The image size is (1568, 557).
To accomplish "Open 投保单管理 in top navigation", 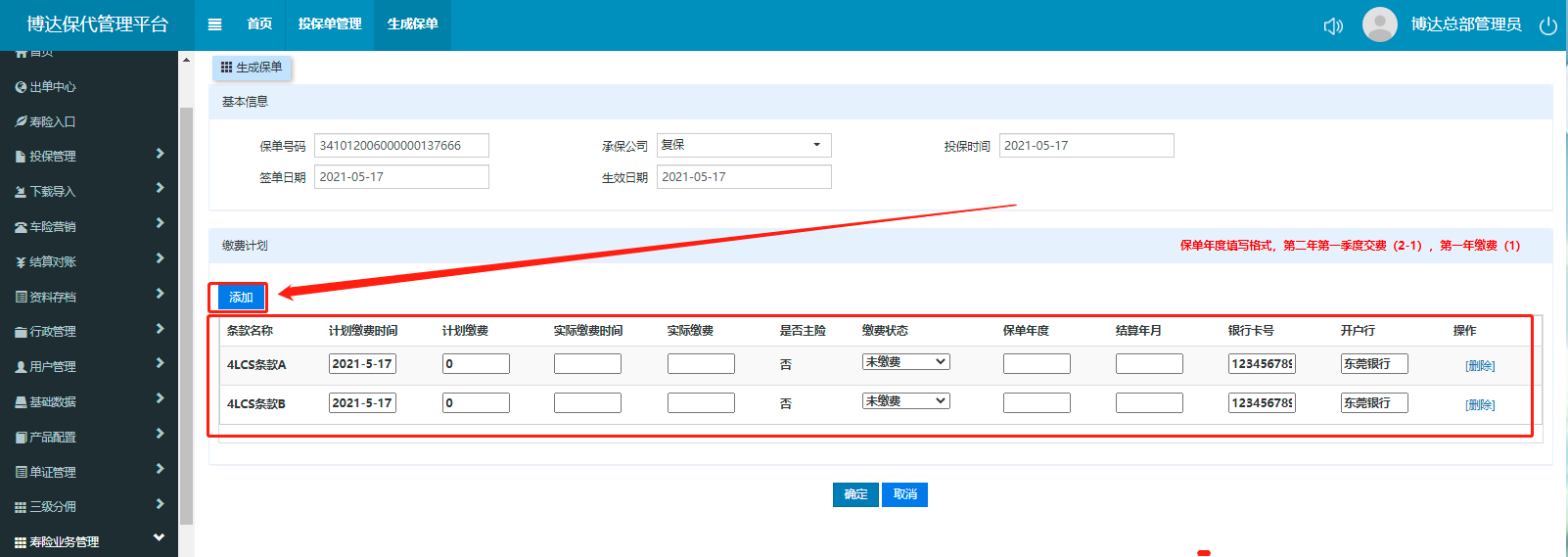I will click(330, 24).
